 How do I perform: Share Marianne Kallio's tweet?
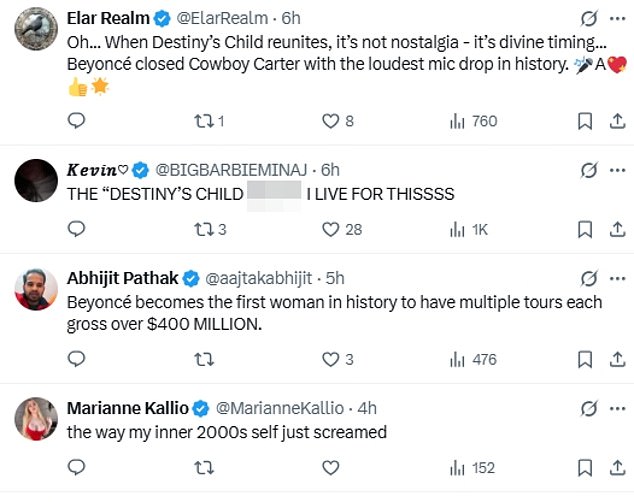[x=617, y=468]
